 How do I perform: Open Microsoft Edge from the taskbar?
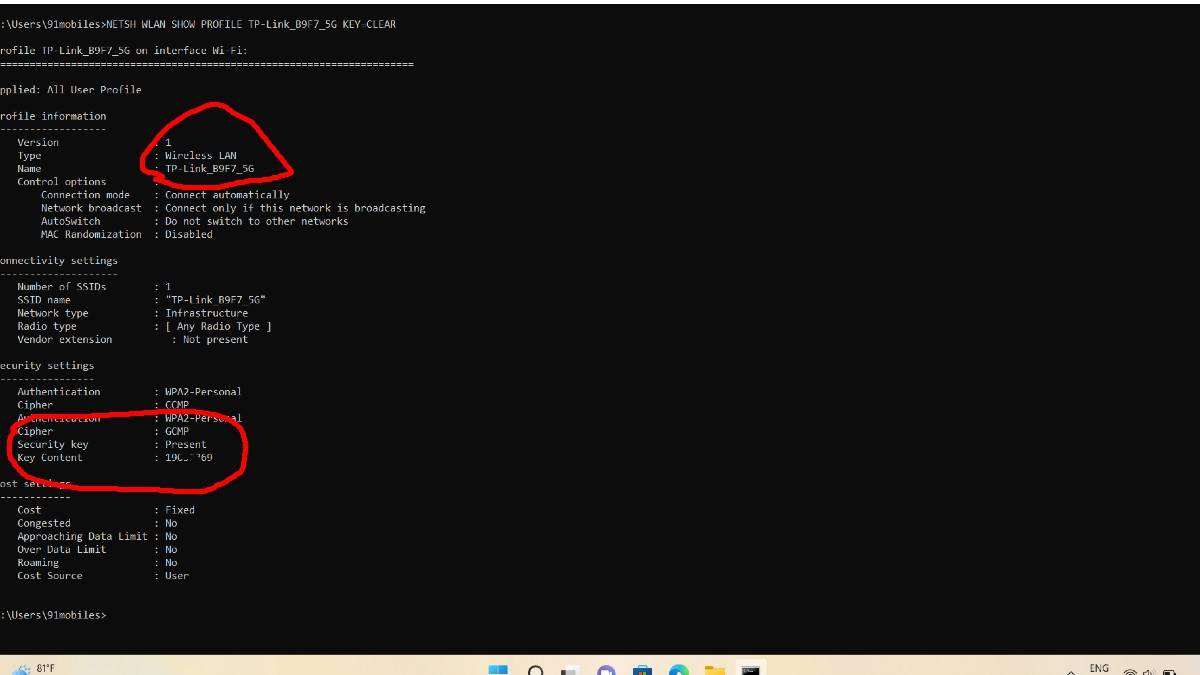(679, 670)
